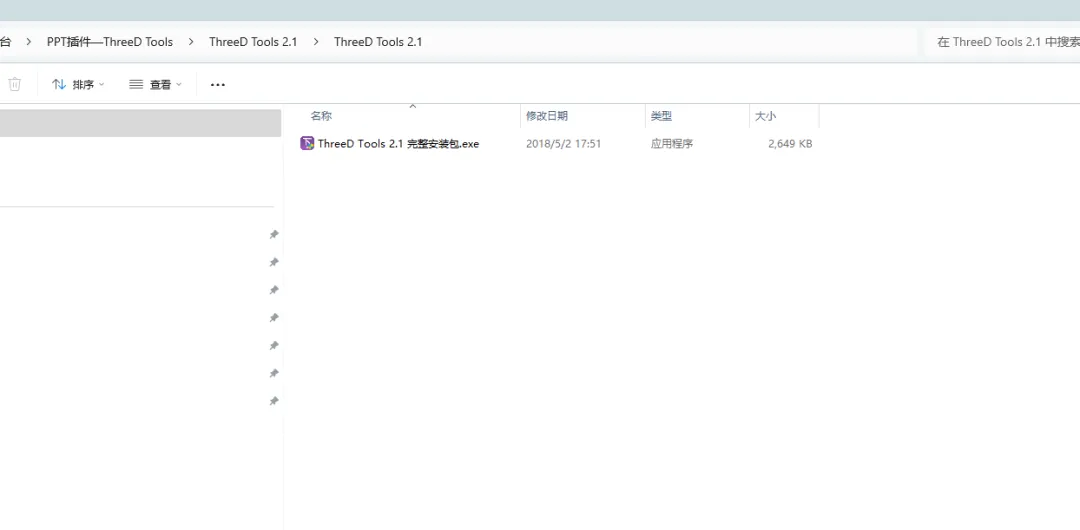Click the last ThreeD Tools 2.1 breadcrumb
1080x530 pixels.
click(378, 41)
